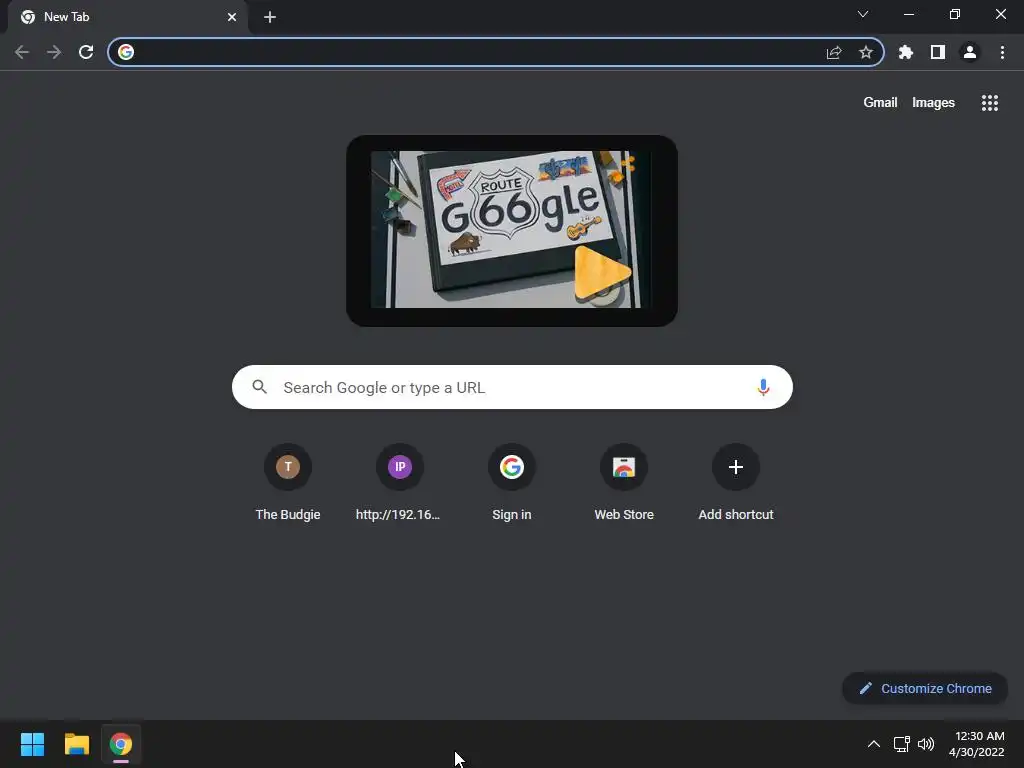Open the http://192.16... shortcut

(x=400, y=483)
